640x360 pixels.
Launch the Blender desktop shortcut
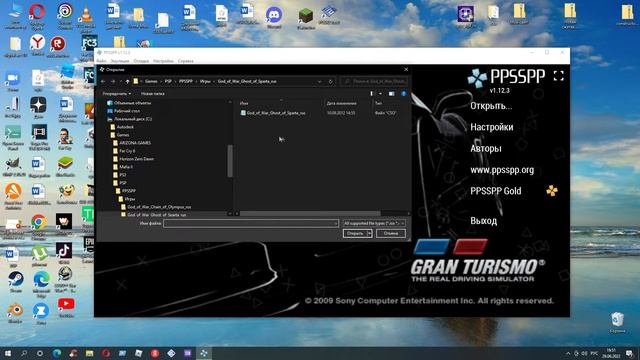coord(15,310)
